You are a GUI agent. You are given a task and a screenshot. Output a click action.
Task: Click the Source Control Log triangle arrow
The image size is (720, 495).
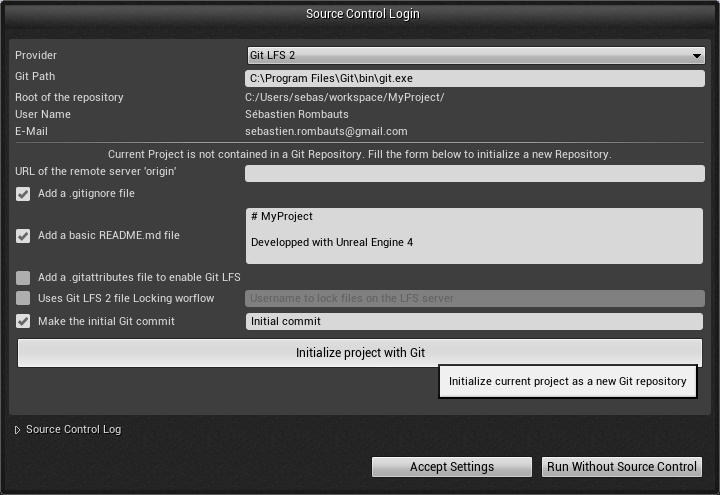(x=17, y=430)
